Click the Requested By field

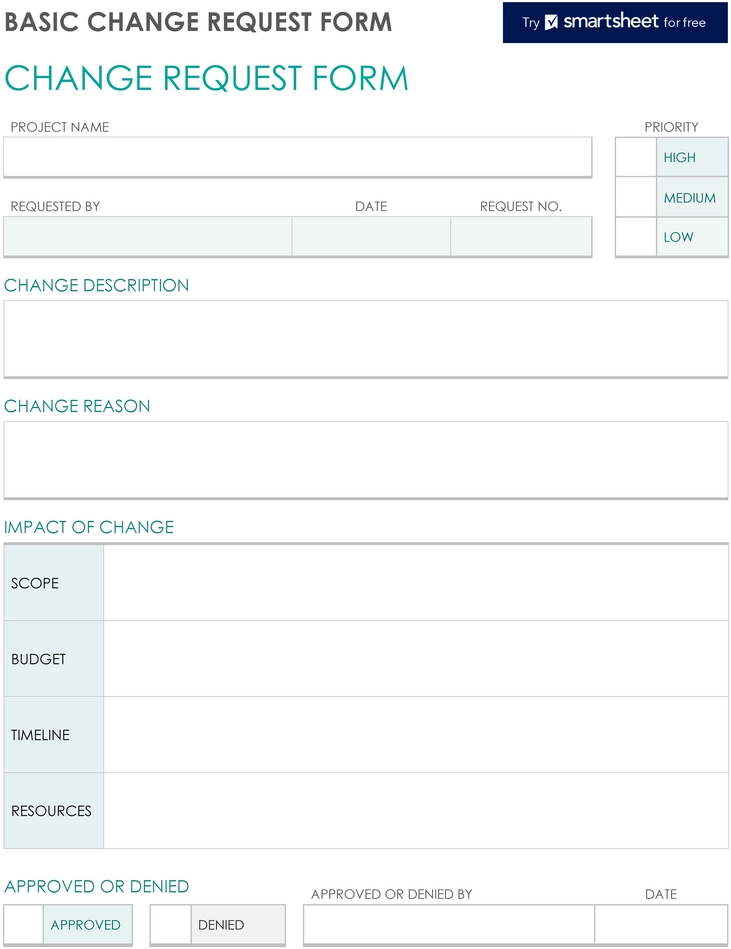tap(148, 237)
